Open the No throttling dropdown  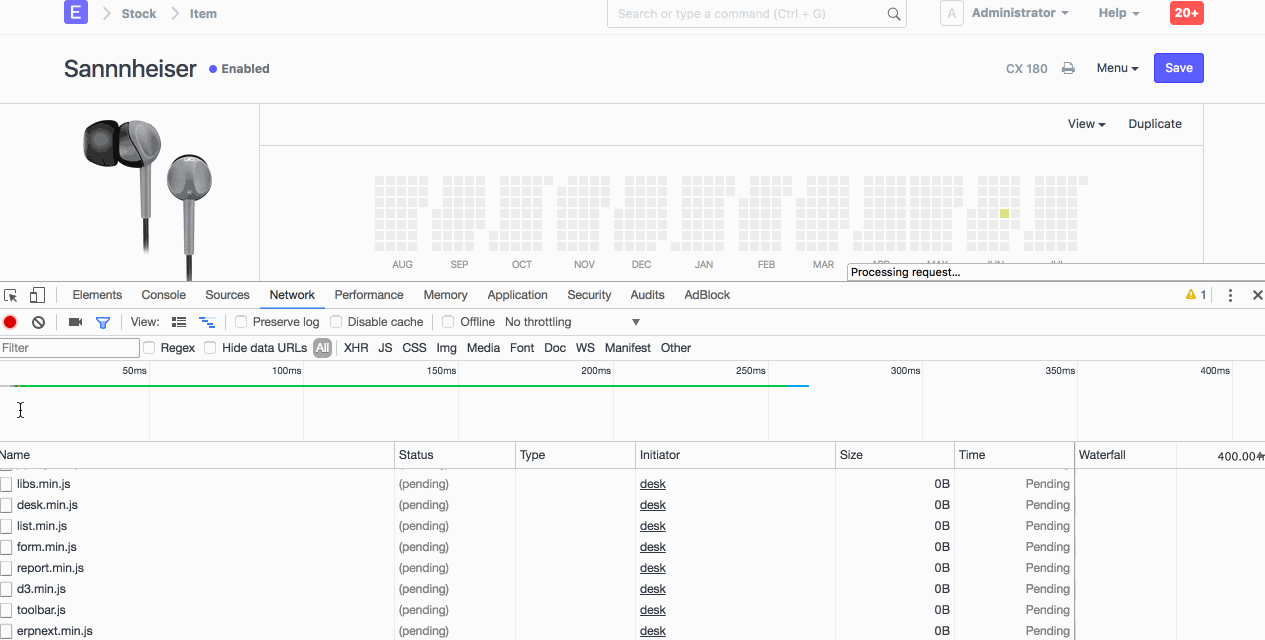coord(572,322)
